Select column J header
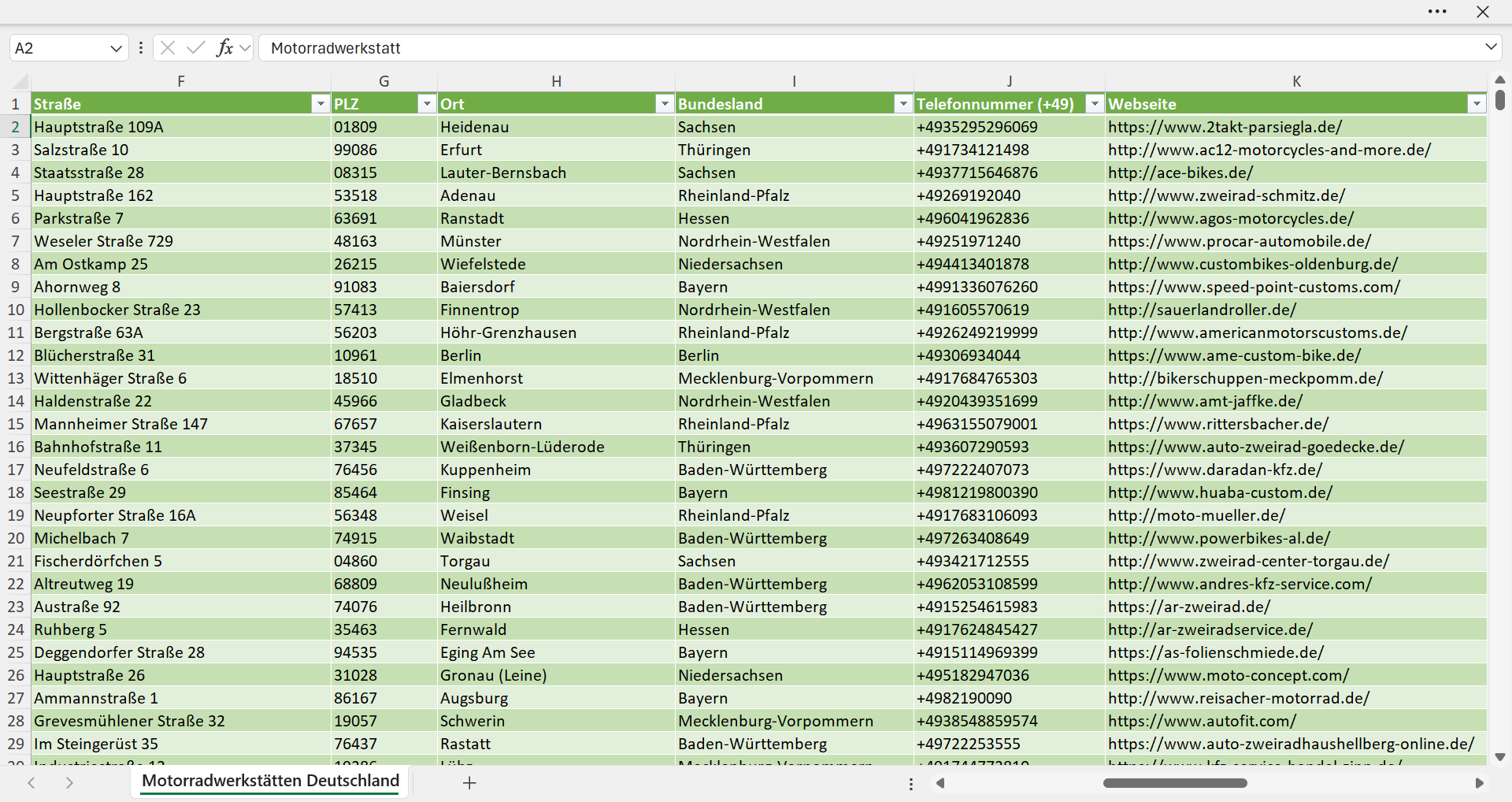The height and width of the screenshot is (802, 1512). coord(1010,81)
